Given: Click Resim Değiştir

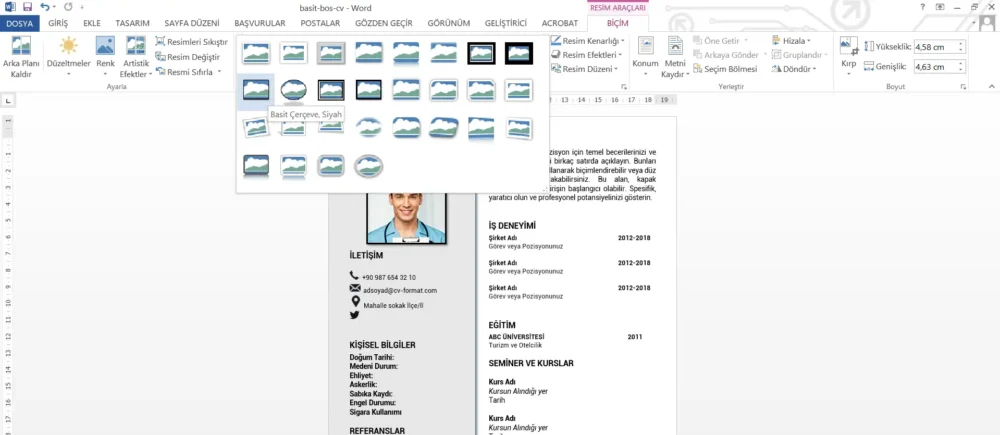Looking at the screenshot, I should pyautogui.click(x=188, y=57).
